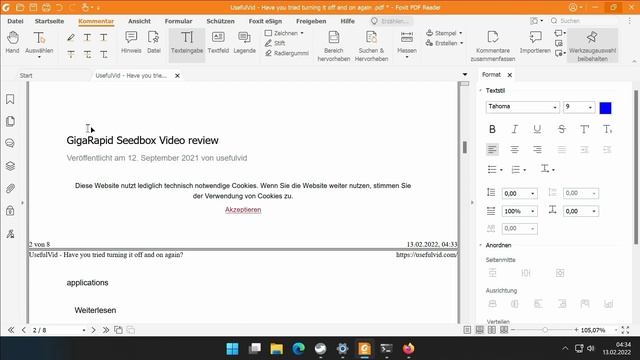Open the attachments paperclip panel
The image size is (640, 360).
(10, 188)
